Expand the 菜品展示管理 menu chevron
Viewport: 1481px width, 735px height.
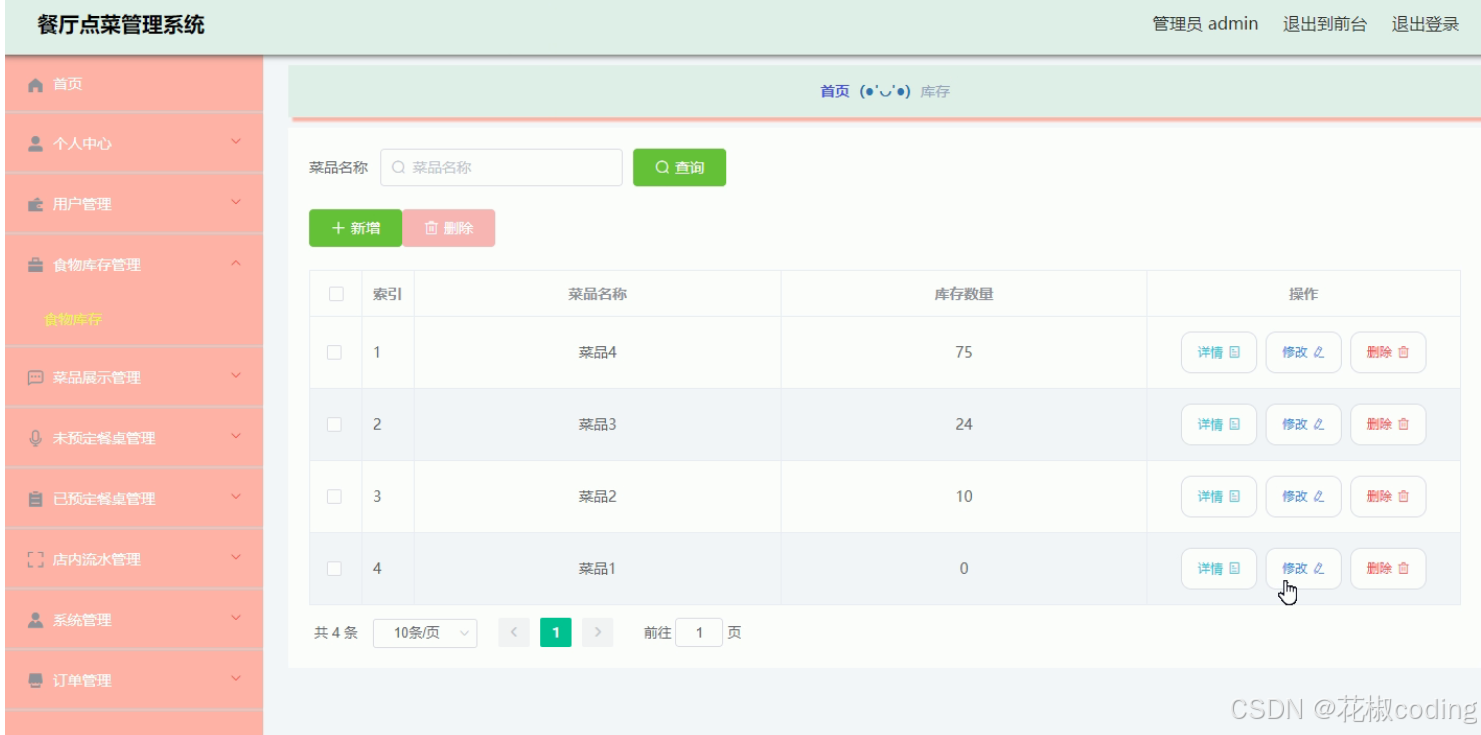click(236, 375)
